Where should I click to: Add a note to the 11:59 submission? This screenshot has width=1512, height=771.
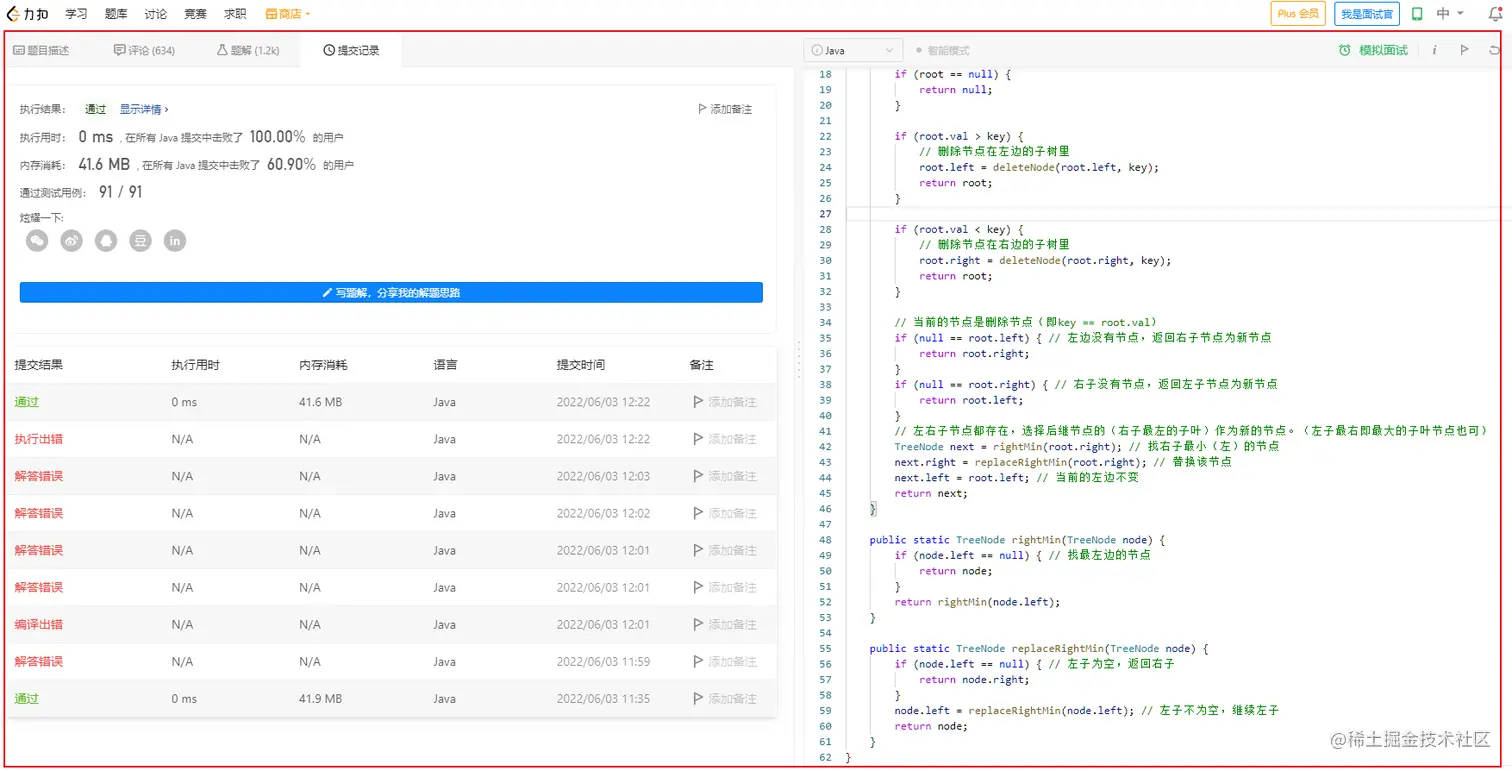click(x=725, y=661)
